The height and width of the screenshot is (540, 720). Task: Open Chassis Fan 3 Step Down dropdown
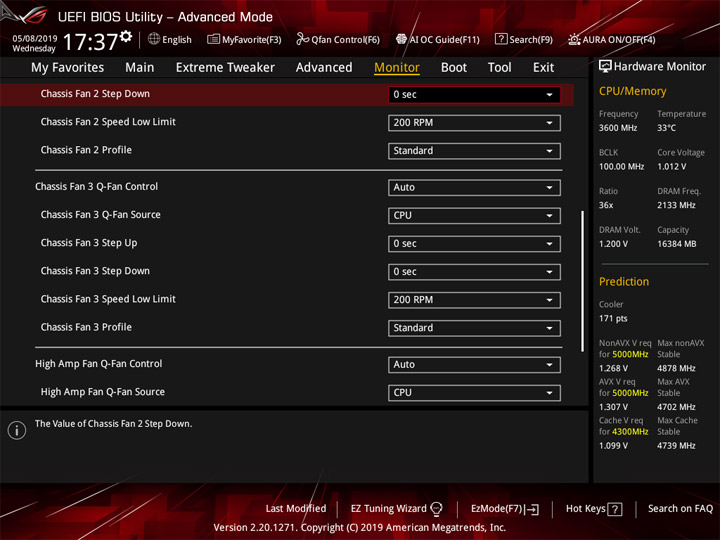click(474, 272)
